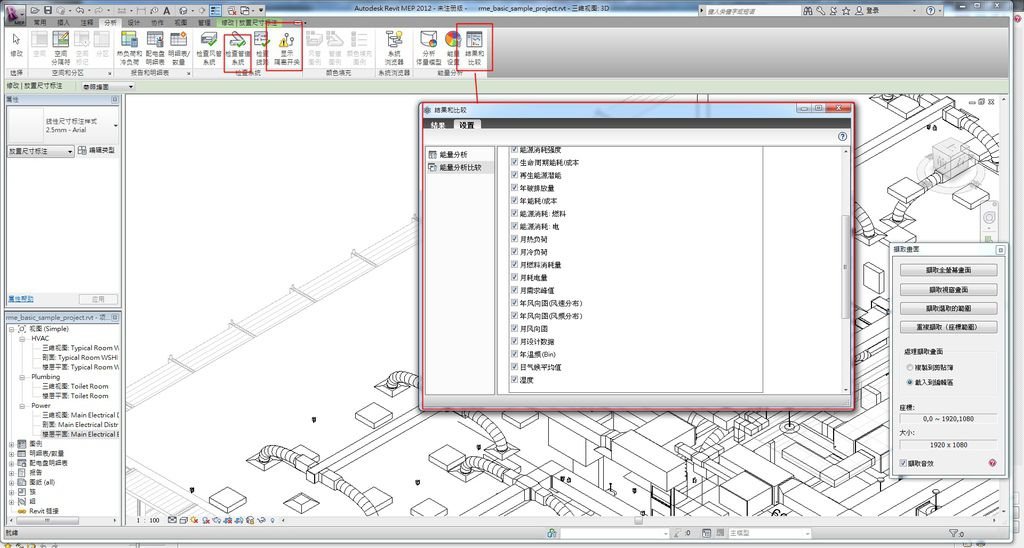1024x548 pixels.
Task: Collapse the Plumbing node in project browser
Action: point(22,377)
